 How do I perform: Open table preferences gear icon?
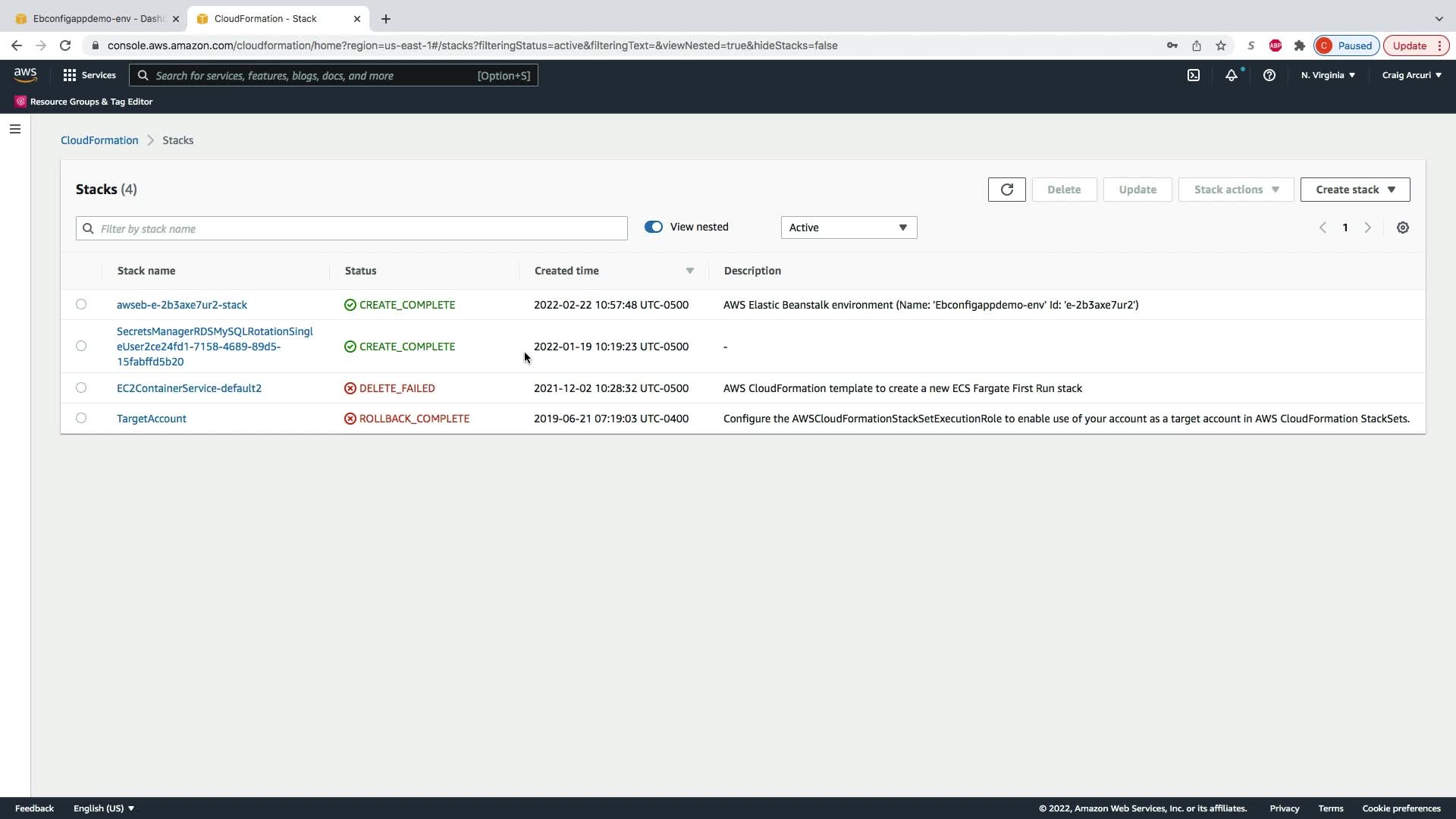pos(1402,227)
